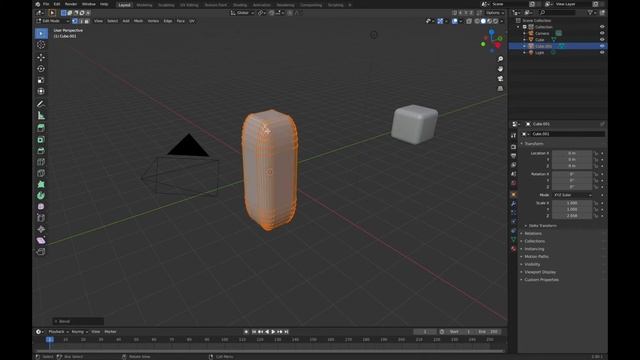Select the Select Box tool in the toolbar
This screenshot has height=360, width=640.
point(41,33)
